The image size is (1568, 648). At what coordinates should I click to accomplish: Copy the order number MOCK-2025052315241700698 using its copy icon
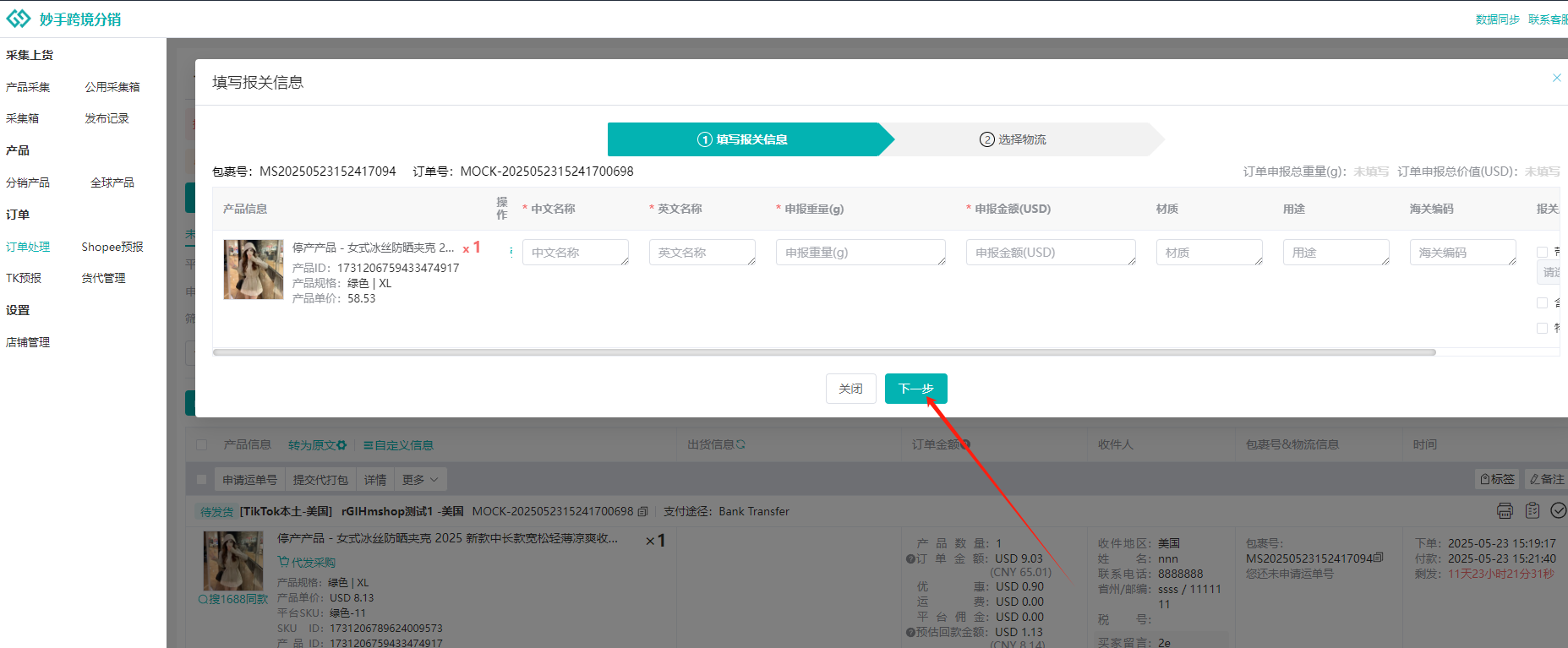642,511
